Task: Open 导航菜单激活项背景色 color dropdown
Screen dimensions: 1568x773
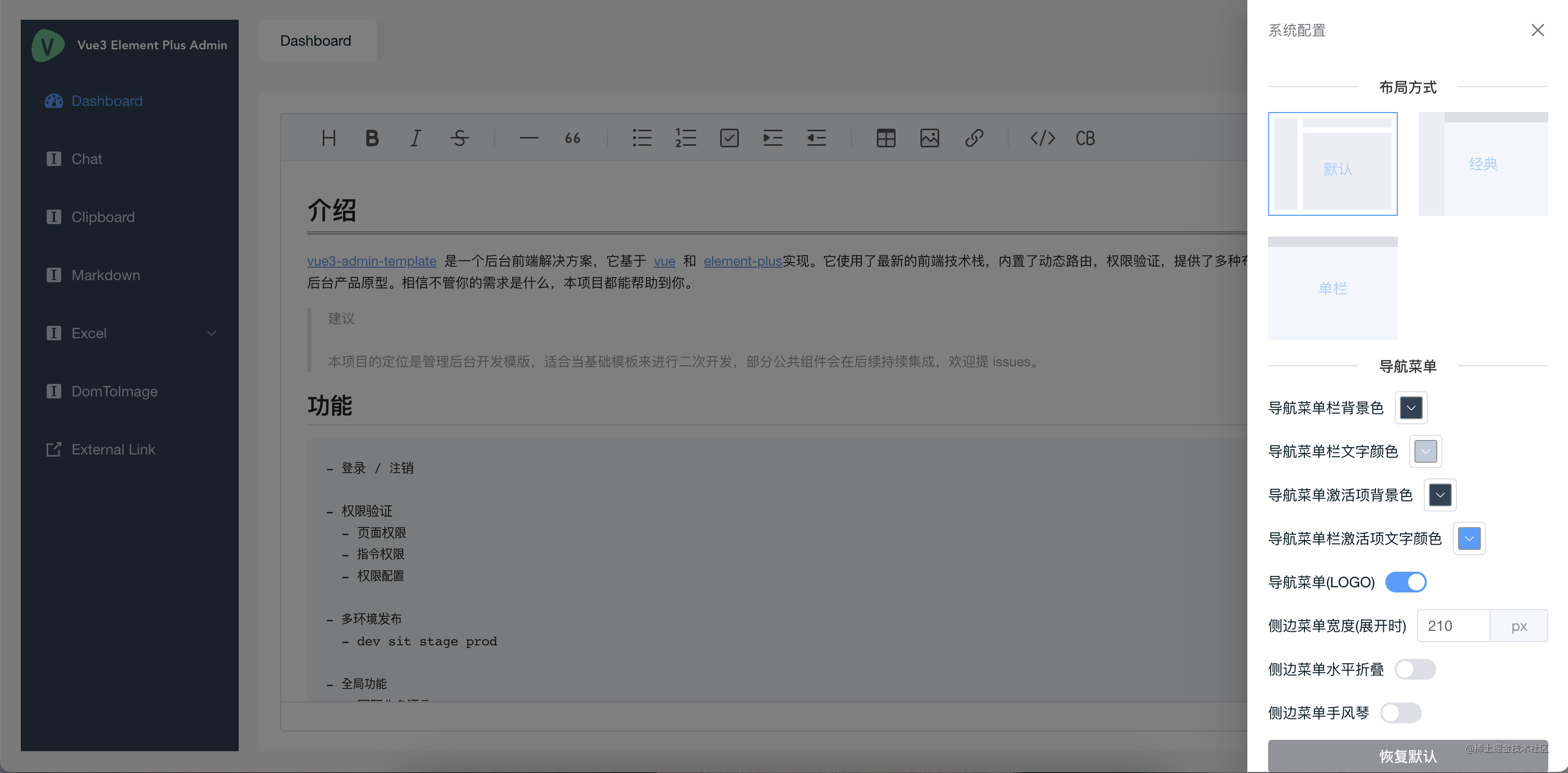Action: [1439, 495]
